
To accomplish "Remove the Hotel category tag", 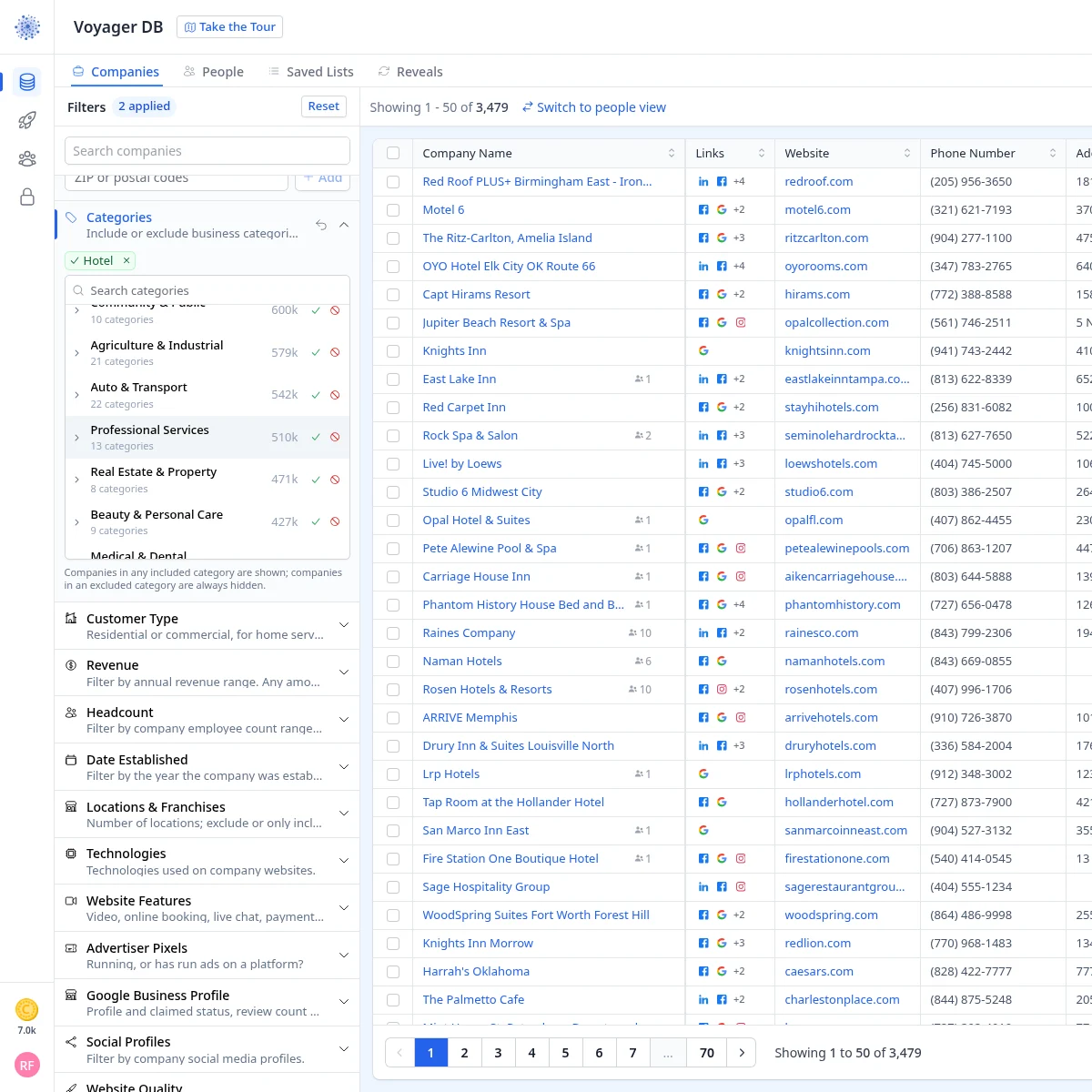I will (126, 260).
